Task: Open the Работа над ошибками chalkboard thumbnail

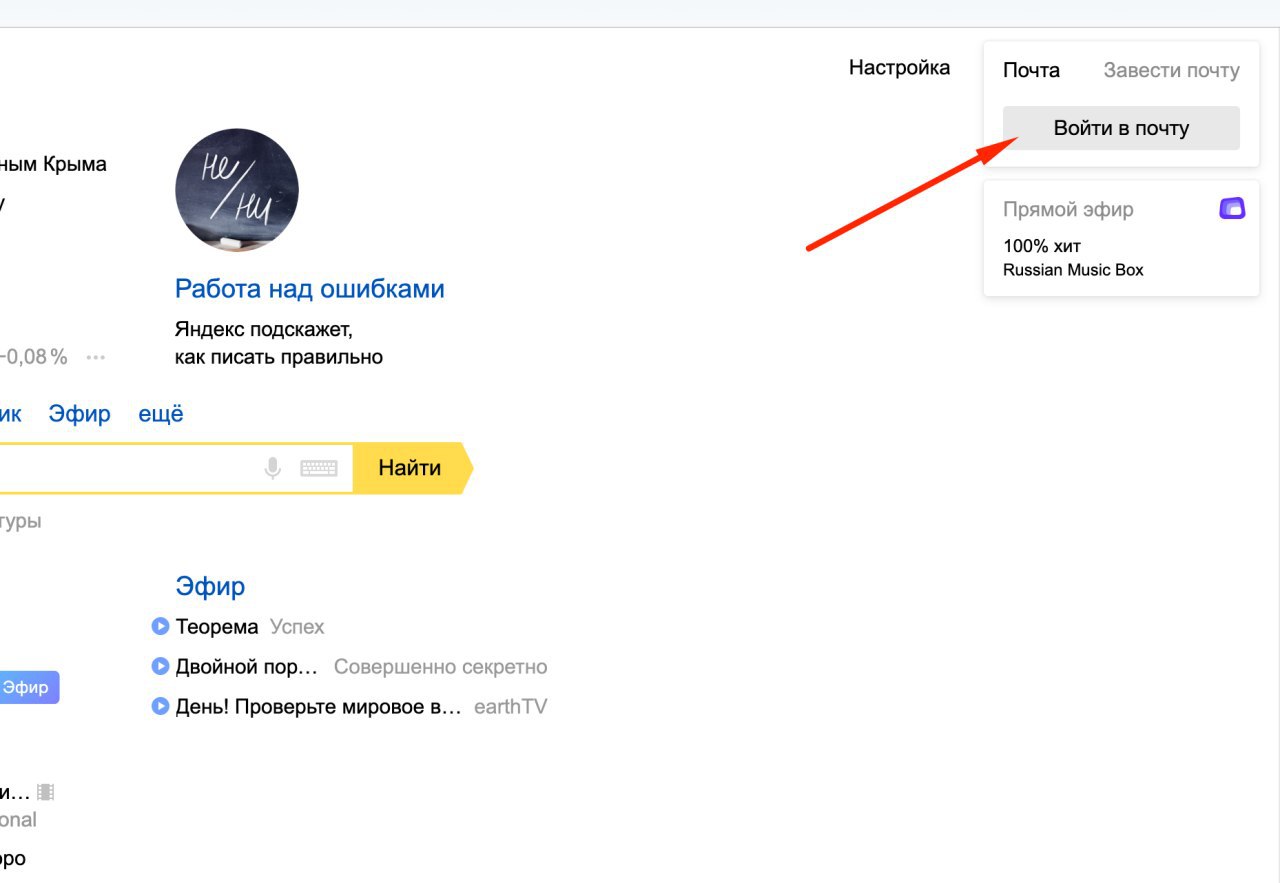Action: (237, 190)
